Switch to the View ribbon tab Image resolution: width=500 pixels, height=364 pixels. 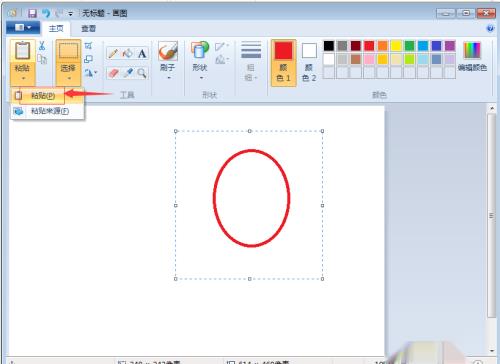pyautogui.click(x=88, y=29)
